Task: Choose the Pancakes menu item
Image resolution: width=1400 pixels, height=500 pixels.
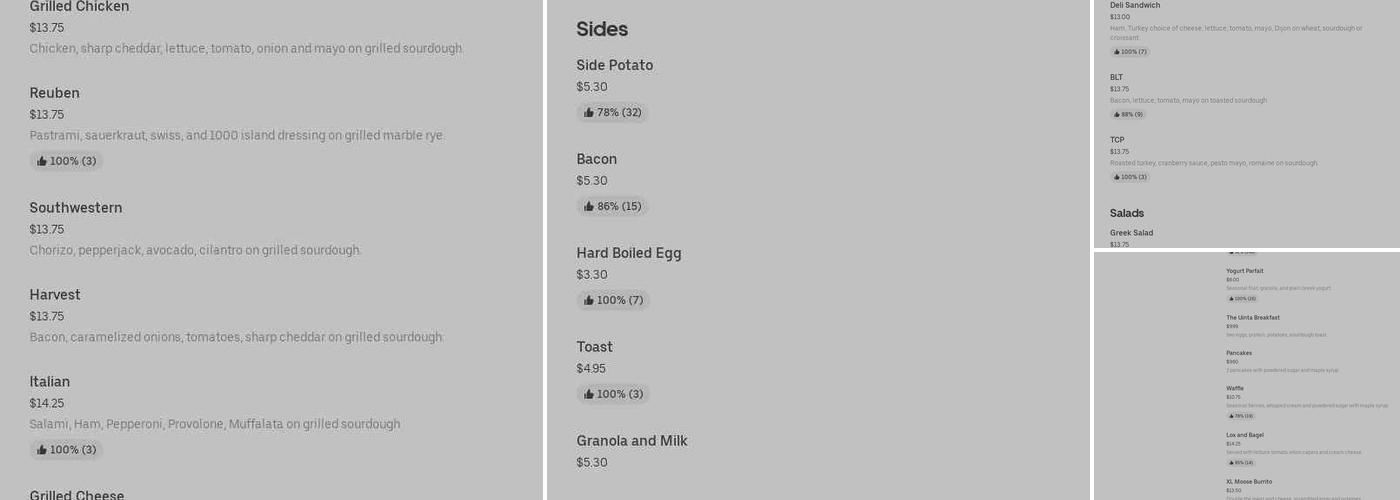Action: [x=1239, y=353]
